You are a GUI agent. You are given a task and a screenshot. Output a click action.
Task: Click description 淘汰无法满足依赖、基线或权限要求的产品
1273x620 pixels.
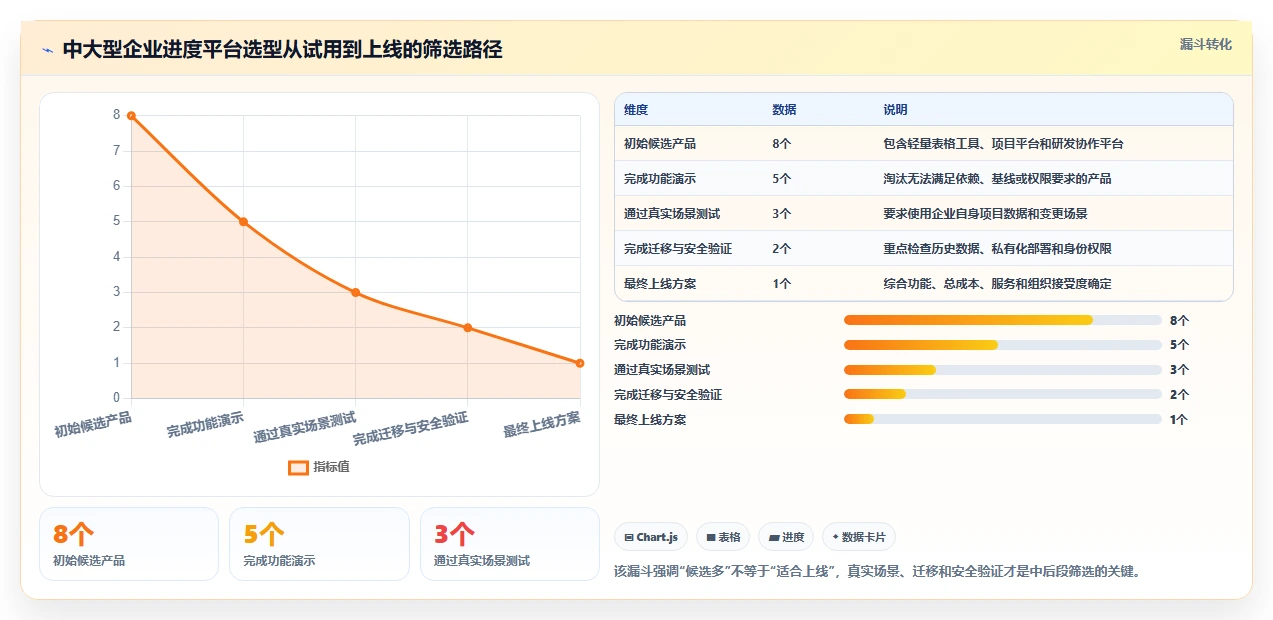pos(997,179)
